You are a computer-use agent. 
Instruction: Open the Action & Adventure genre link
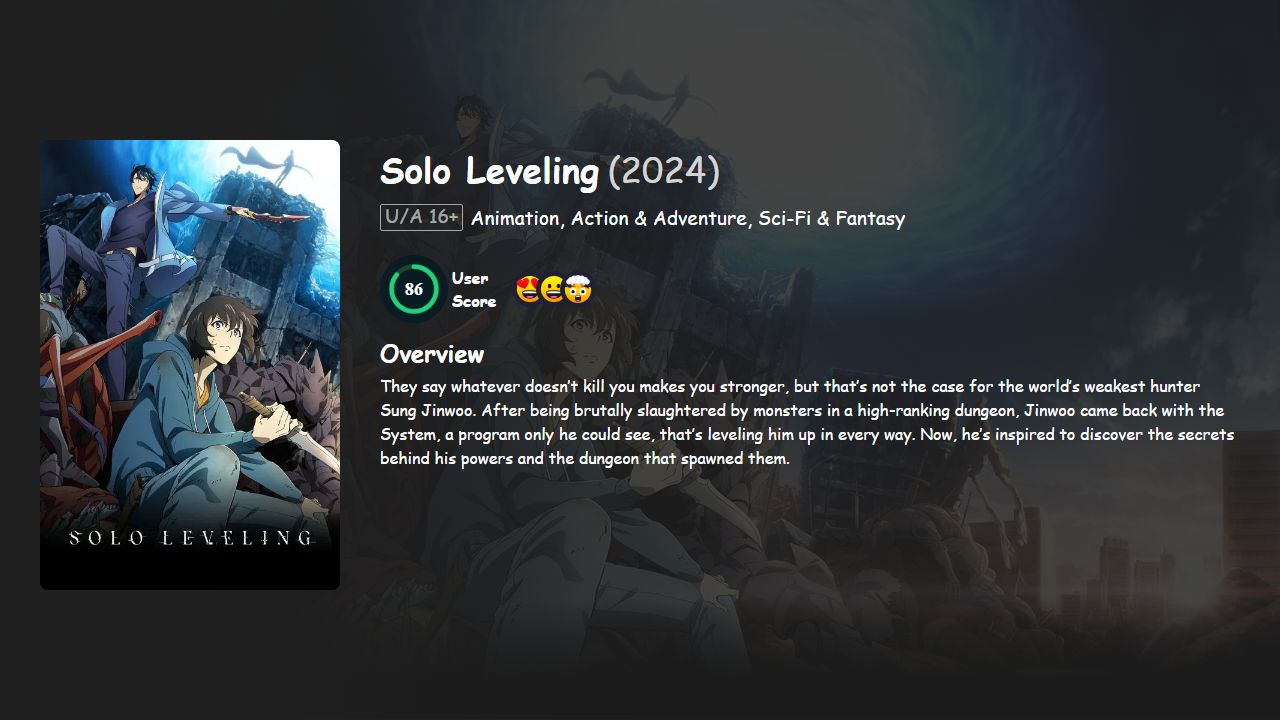[656, 218]
